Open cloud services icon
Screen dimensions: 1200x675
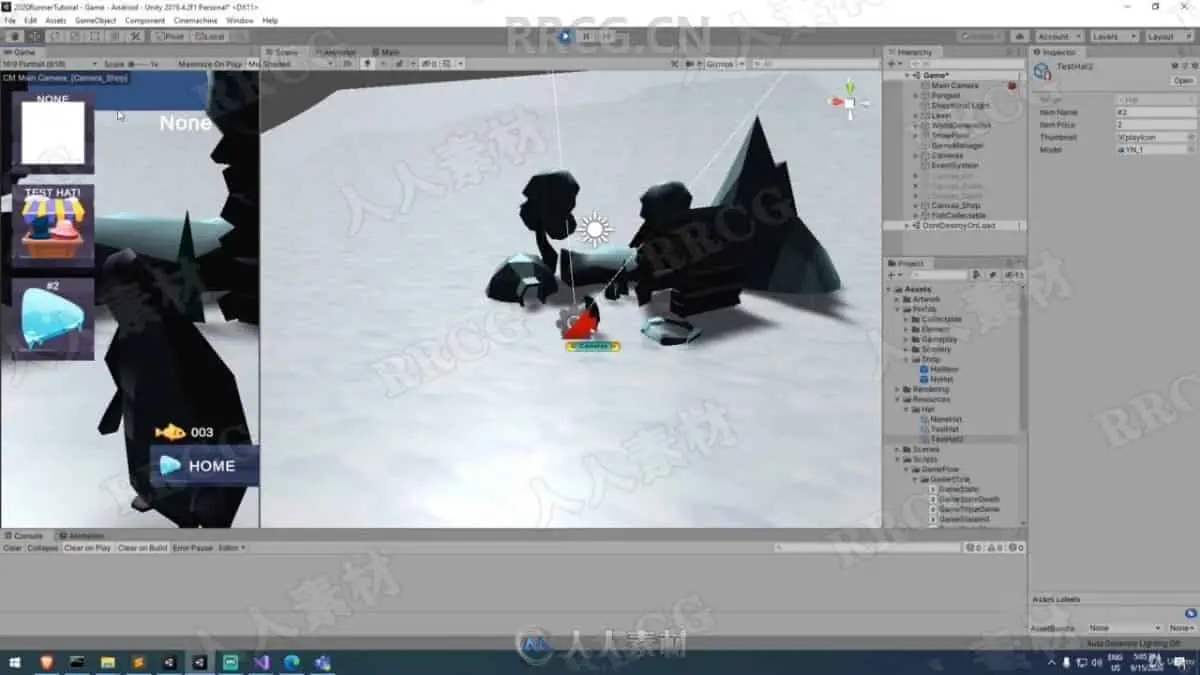coord(1021,36)
